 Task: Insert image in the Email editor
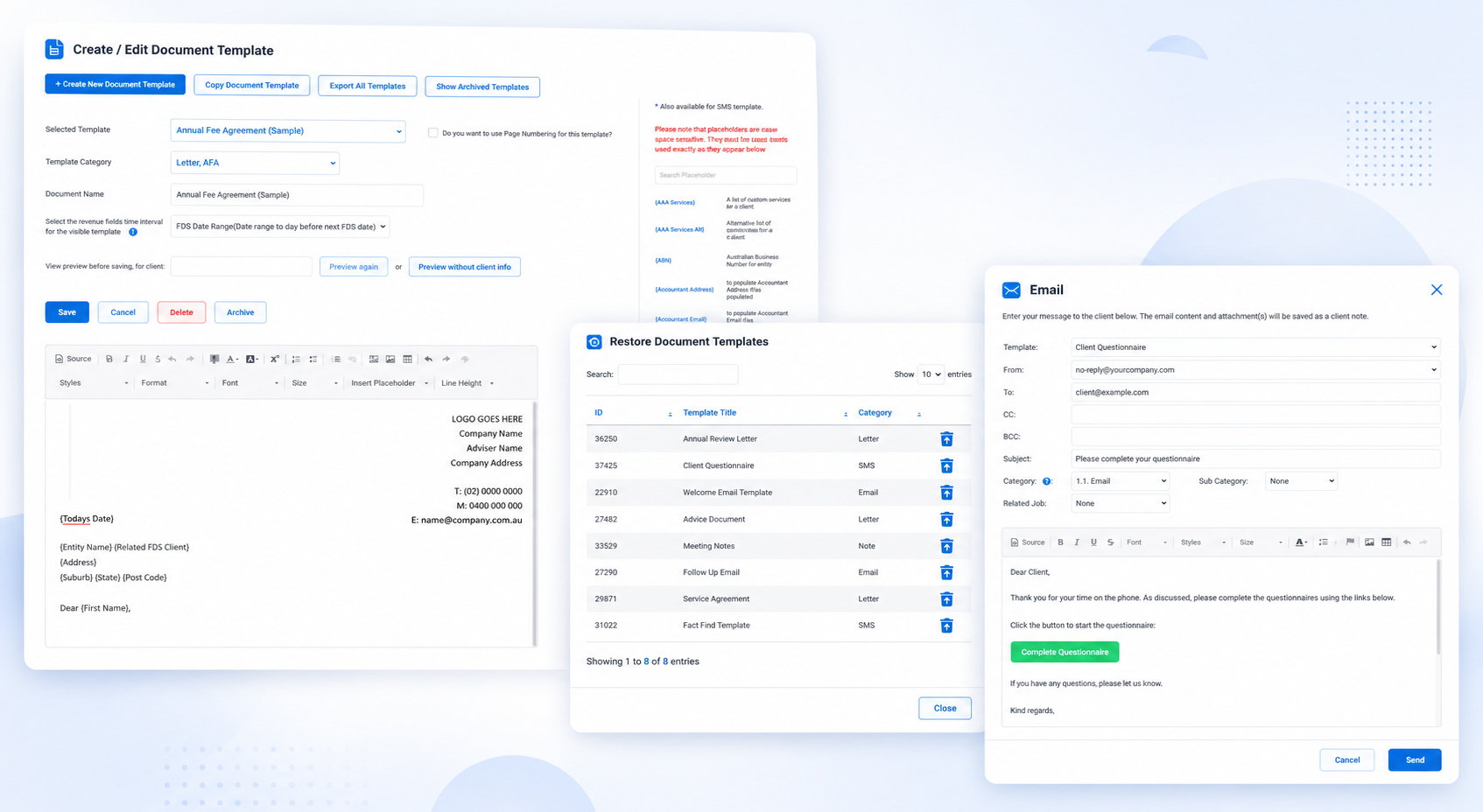tap(1369, 542)
